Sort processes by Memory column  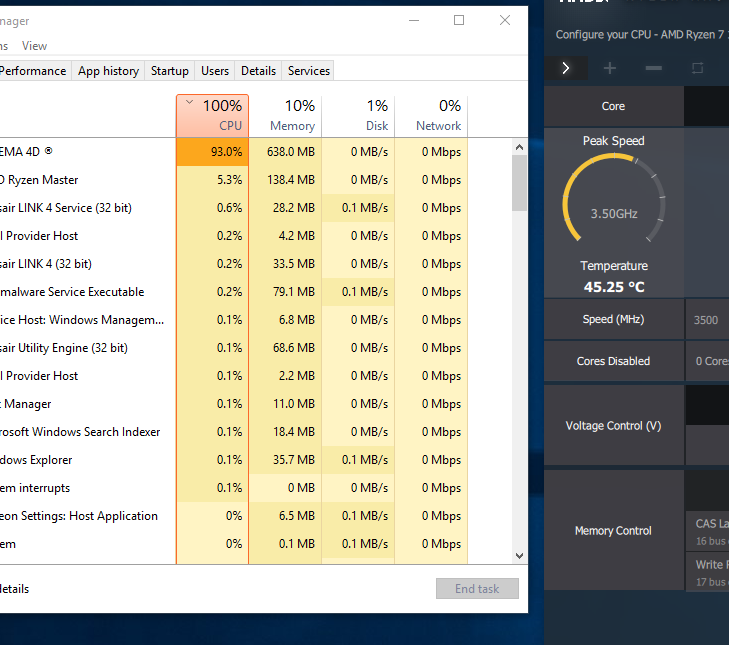pyautogui.click(x=285, y=116)
